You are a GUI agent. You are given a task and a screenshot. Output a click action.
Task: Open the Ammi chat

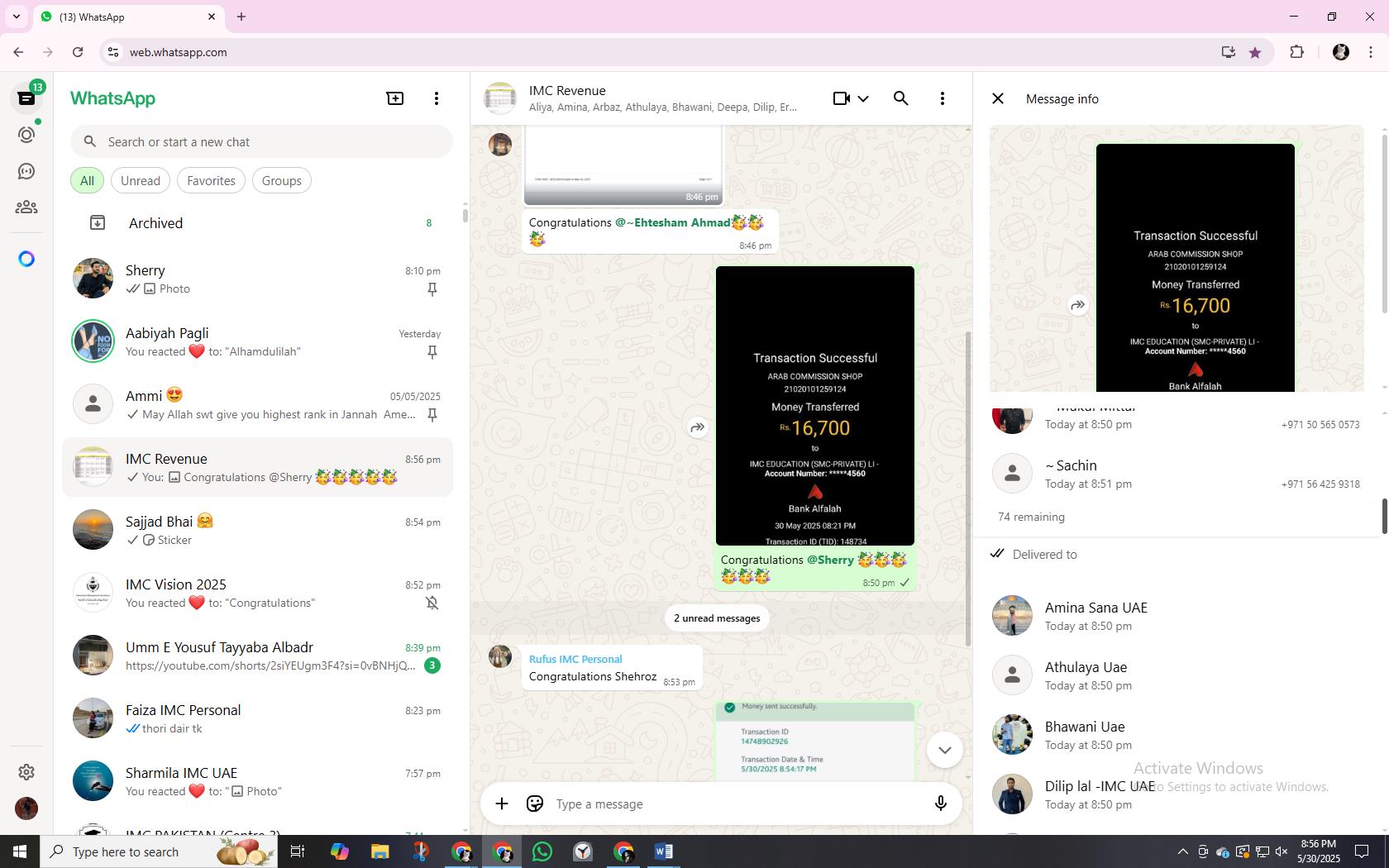(258, 404)
